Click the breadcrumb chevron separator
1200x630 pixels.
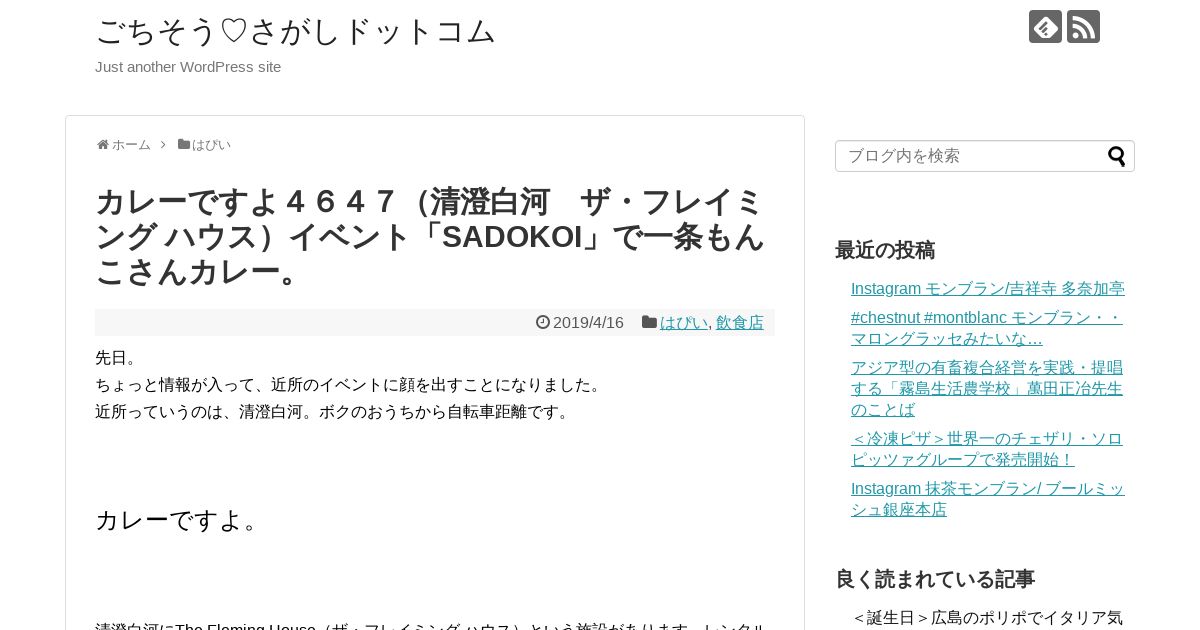tap(163, 145)
